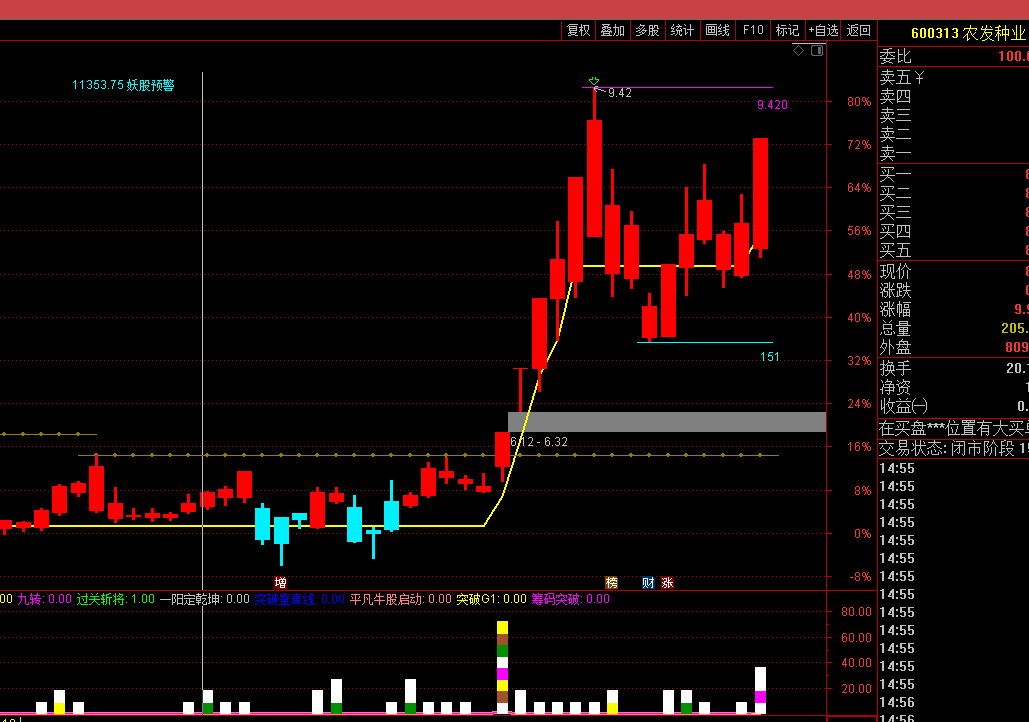Add stock with +自选 button

pos(823,30)
